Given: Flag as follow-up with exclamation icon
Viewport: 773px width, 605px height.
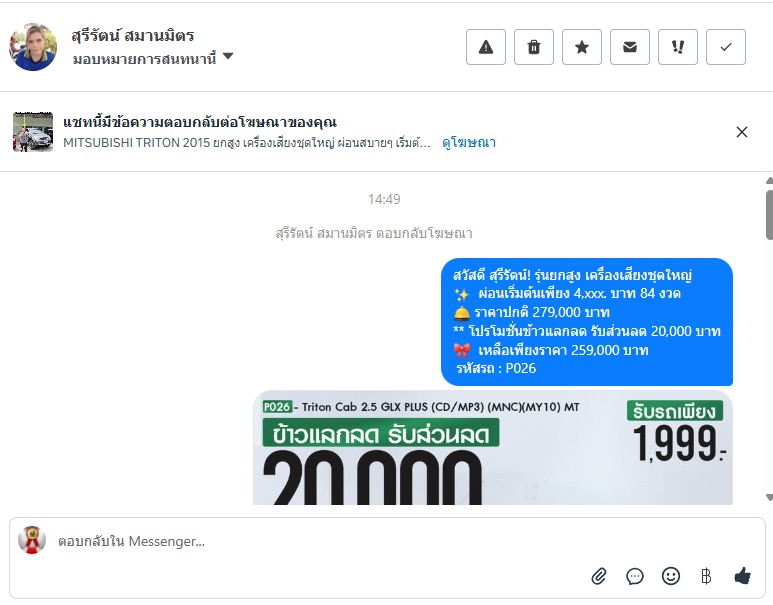Looking at the screenshot, I should point(678,47).
